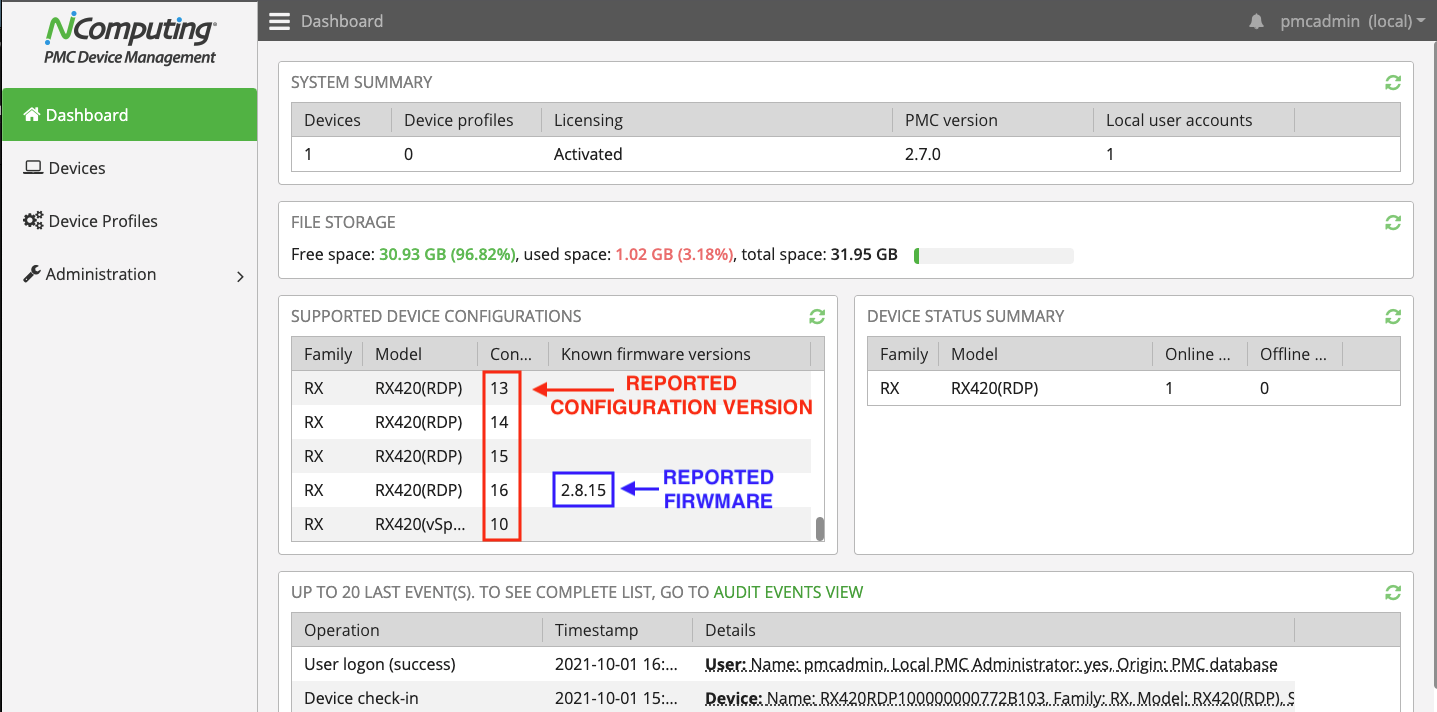Open the Devices section

(129, 168)
